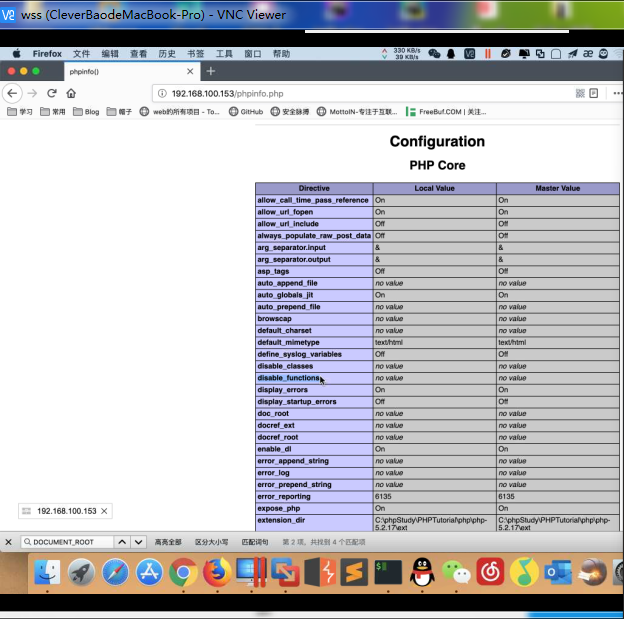Jump to next find match arrow
This screenshot has width=624, height=620.
coord(138,542)
